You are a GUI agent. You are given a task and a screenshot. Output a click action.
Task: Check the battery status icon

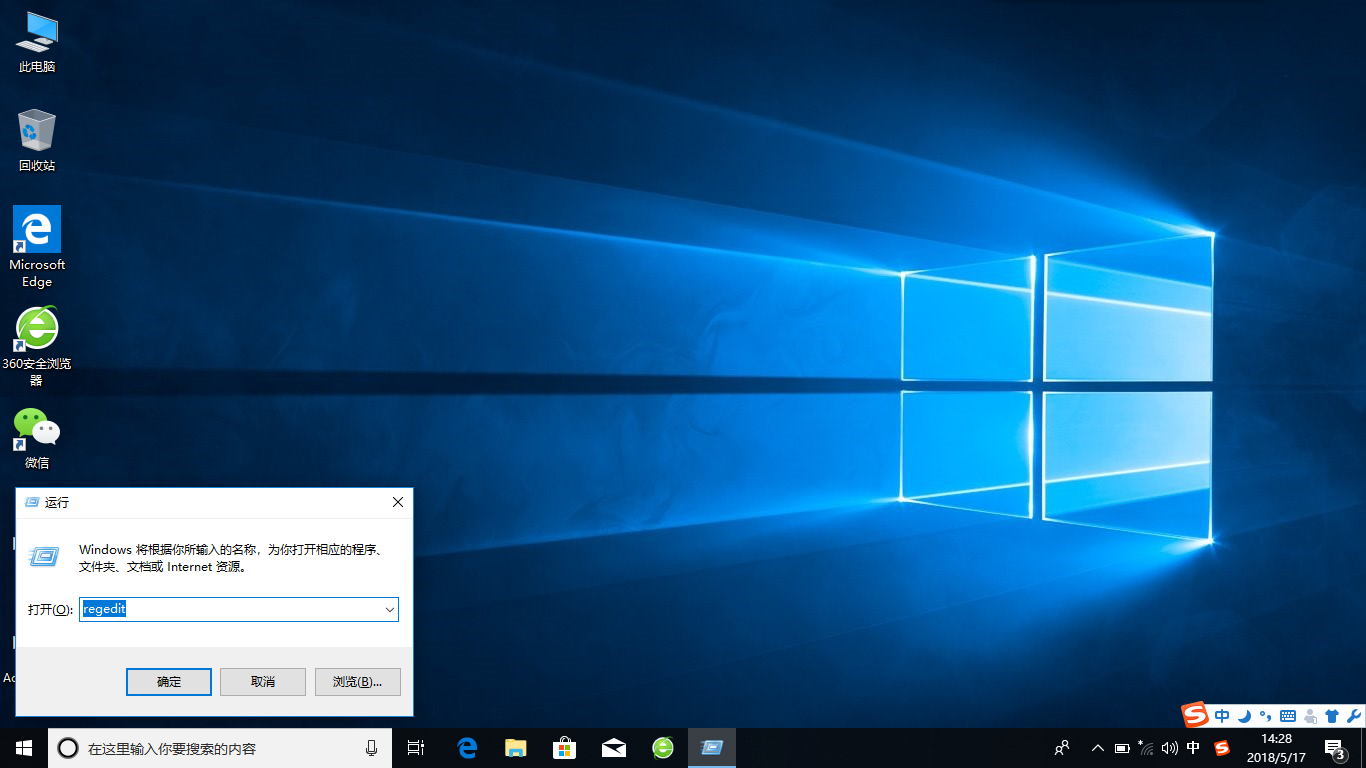[1122, 748]
